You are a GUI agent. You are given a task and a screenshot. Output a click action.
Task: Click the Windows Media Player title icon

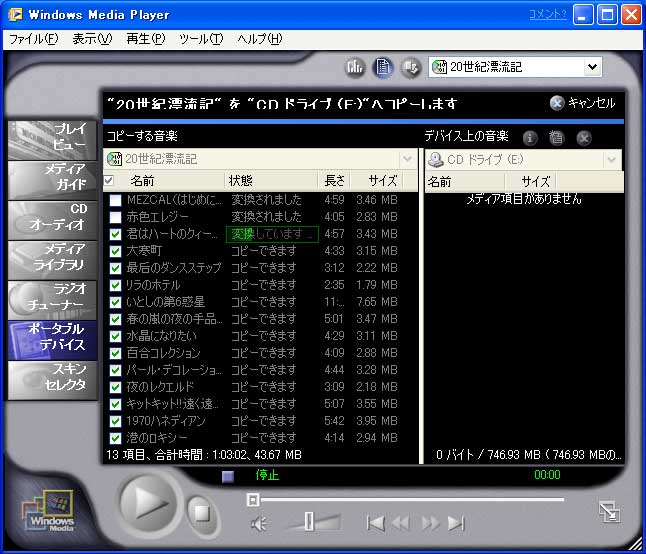pos(16,15)
